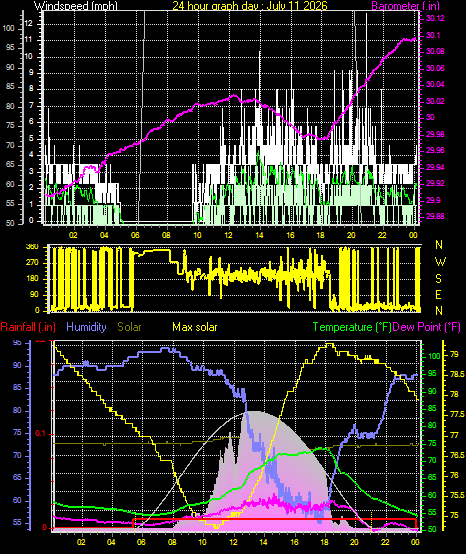The height and width of the screenshot is (554, 466).
Task: Click the 06 hour marker on wind graph
Action: pyautogui.click(x=135, y=235)
